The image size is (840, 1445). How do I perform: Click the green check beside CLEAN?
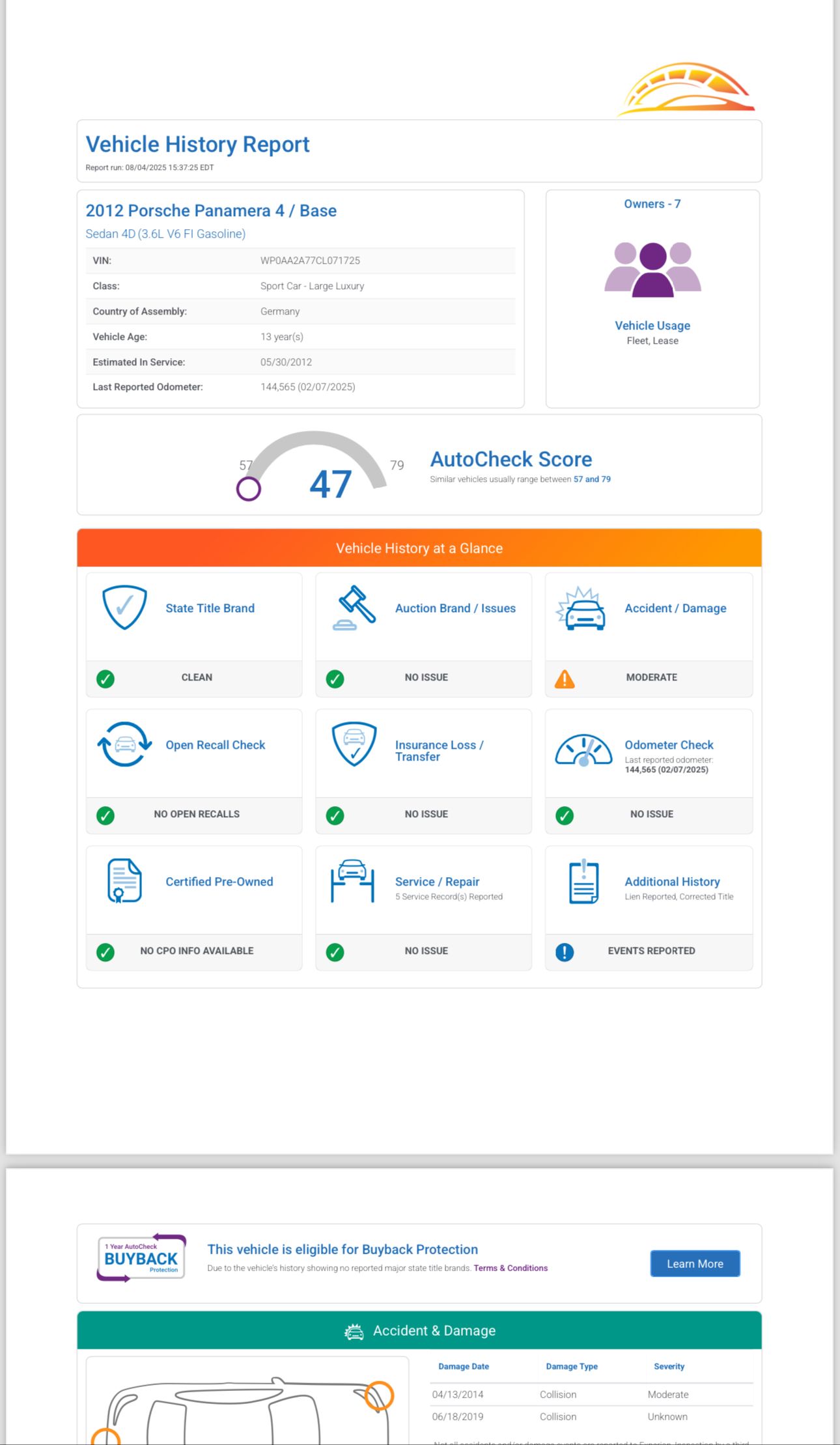105,679
